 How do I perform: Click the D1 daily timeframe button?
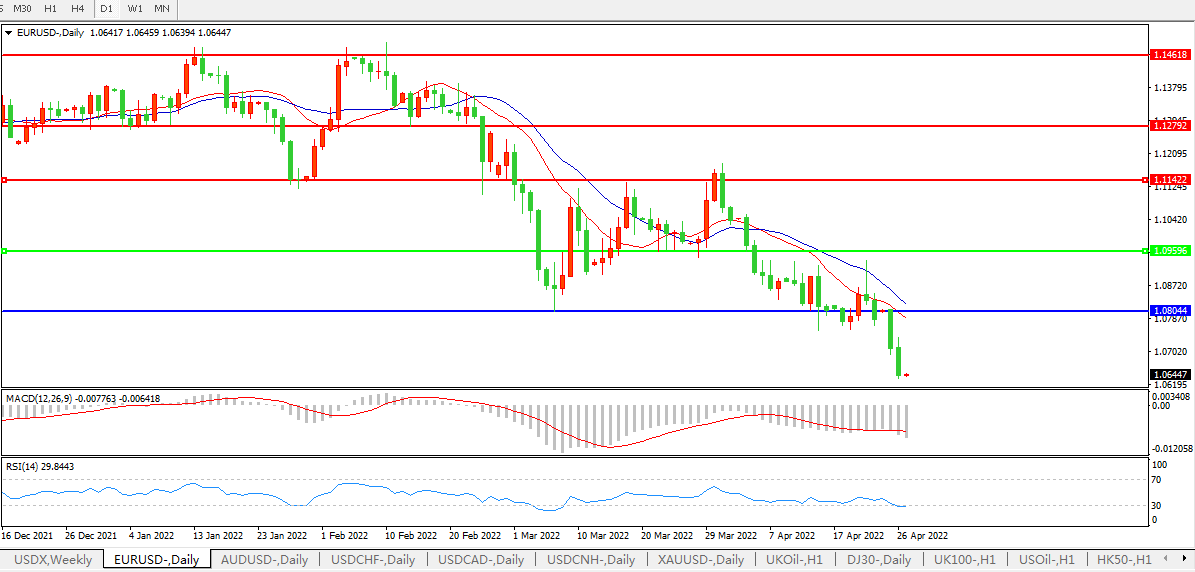106,9
